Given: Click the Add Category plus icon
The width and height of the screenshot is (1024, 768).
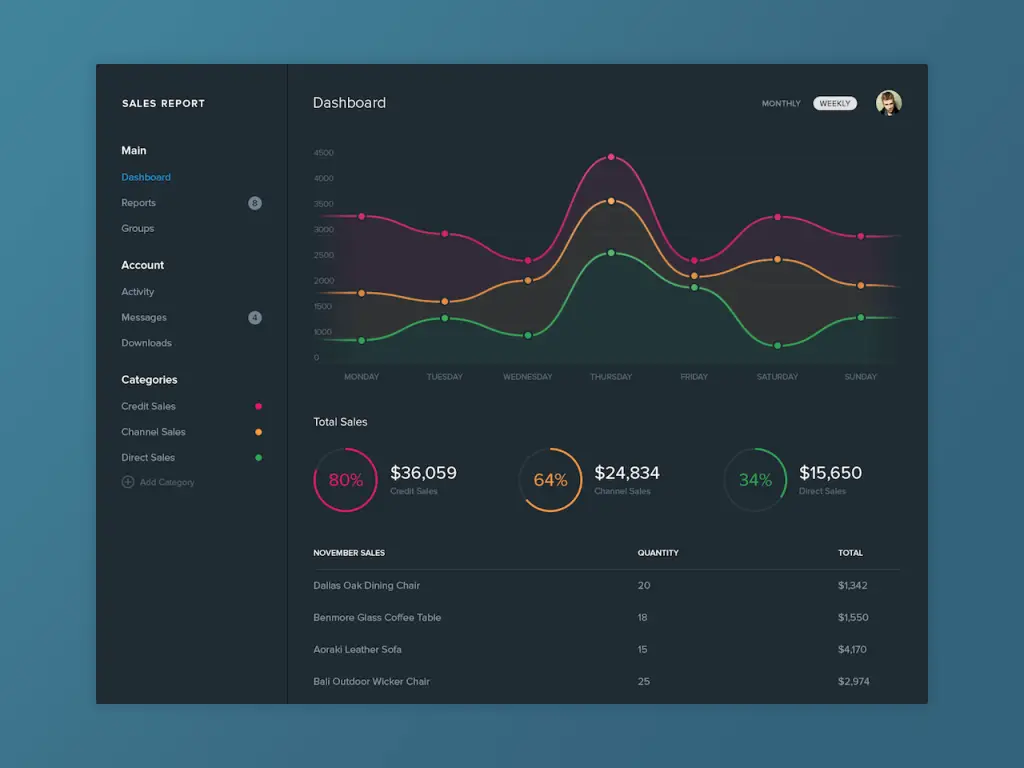Looking at the screenshot, I should pos(127,481).
